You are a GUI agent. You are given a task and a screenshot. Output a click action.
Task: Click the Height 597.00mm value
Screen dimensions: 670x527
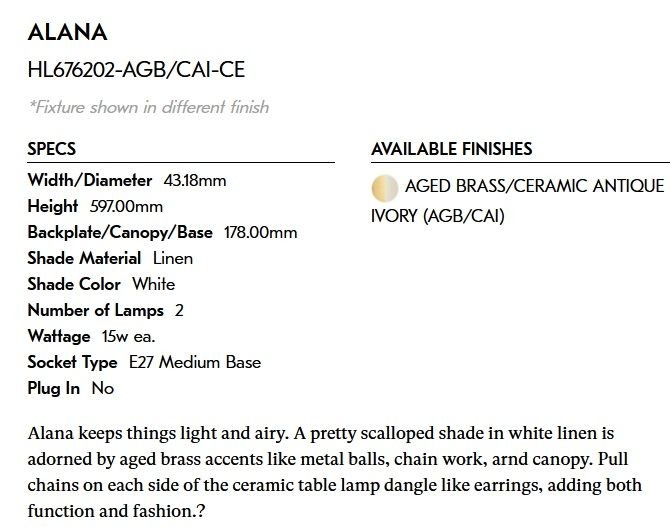(126, 207)
